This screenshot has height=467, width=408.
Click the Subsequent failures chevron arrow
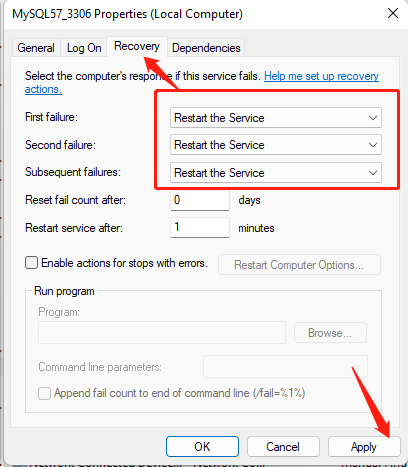click(373, 173)
